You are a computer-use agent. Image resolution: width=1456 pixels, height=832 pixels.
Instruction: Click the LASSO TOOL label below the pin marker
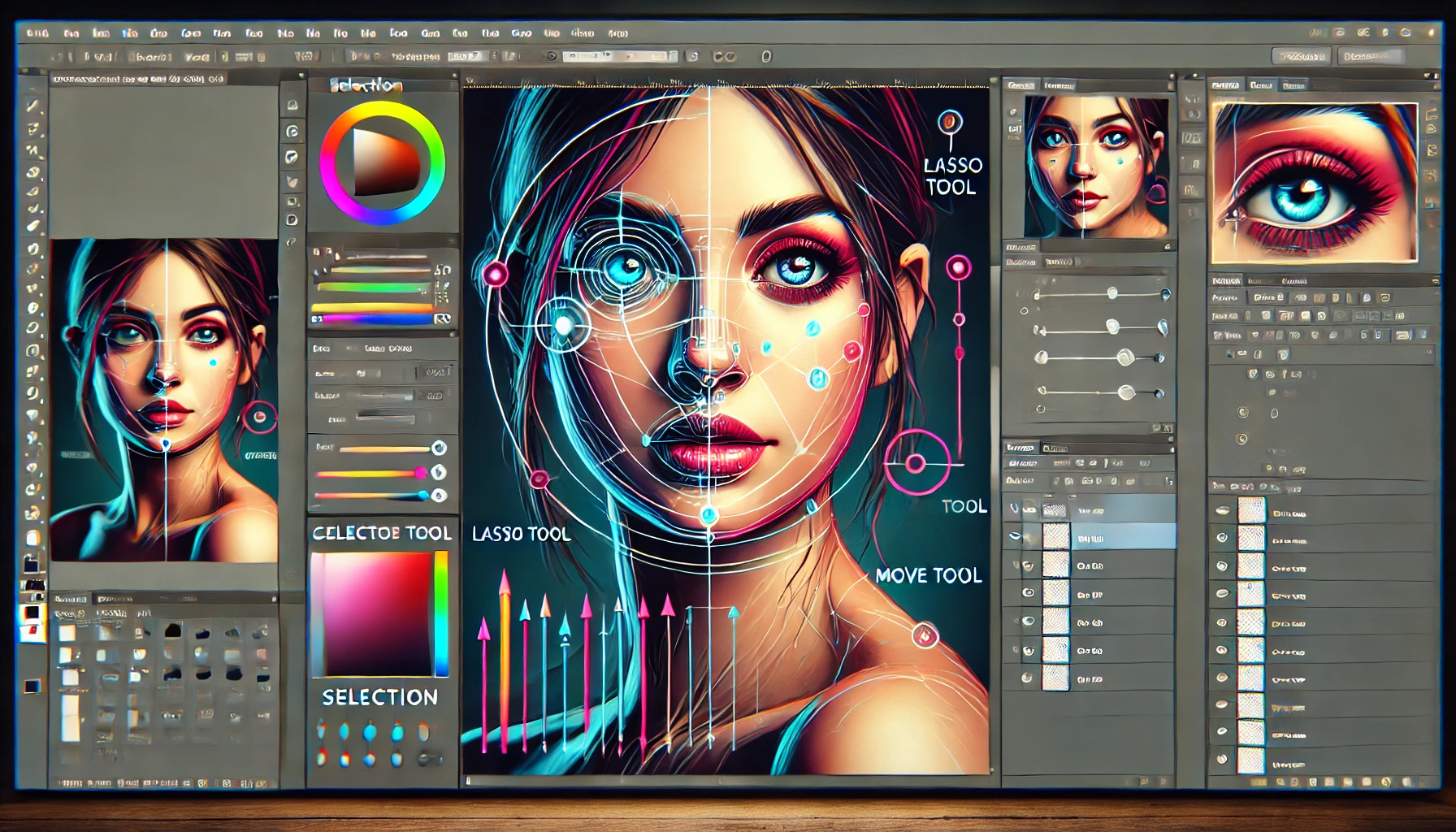click(952, 175)
